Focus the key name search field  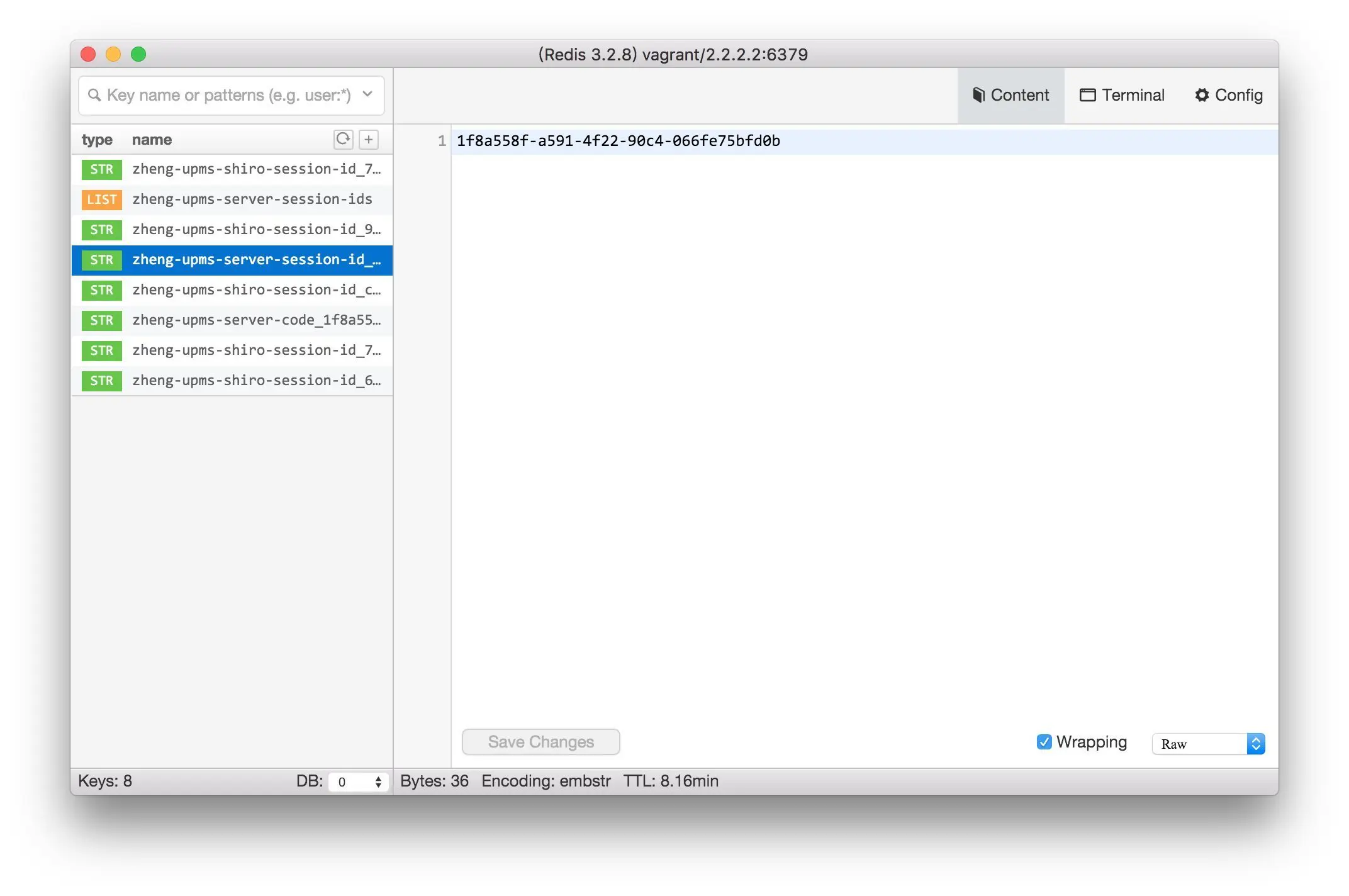click(x=228, y=95)
